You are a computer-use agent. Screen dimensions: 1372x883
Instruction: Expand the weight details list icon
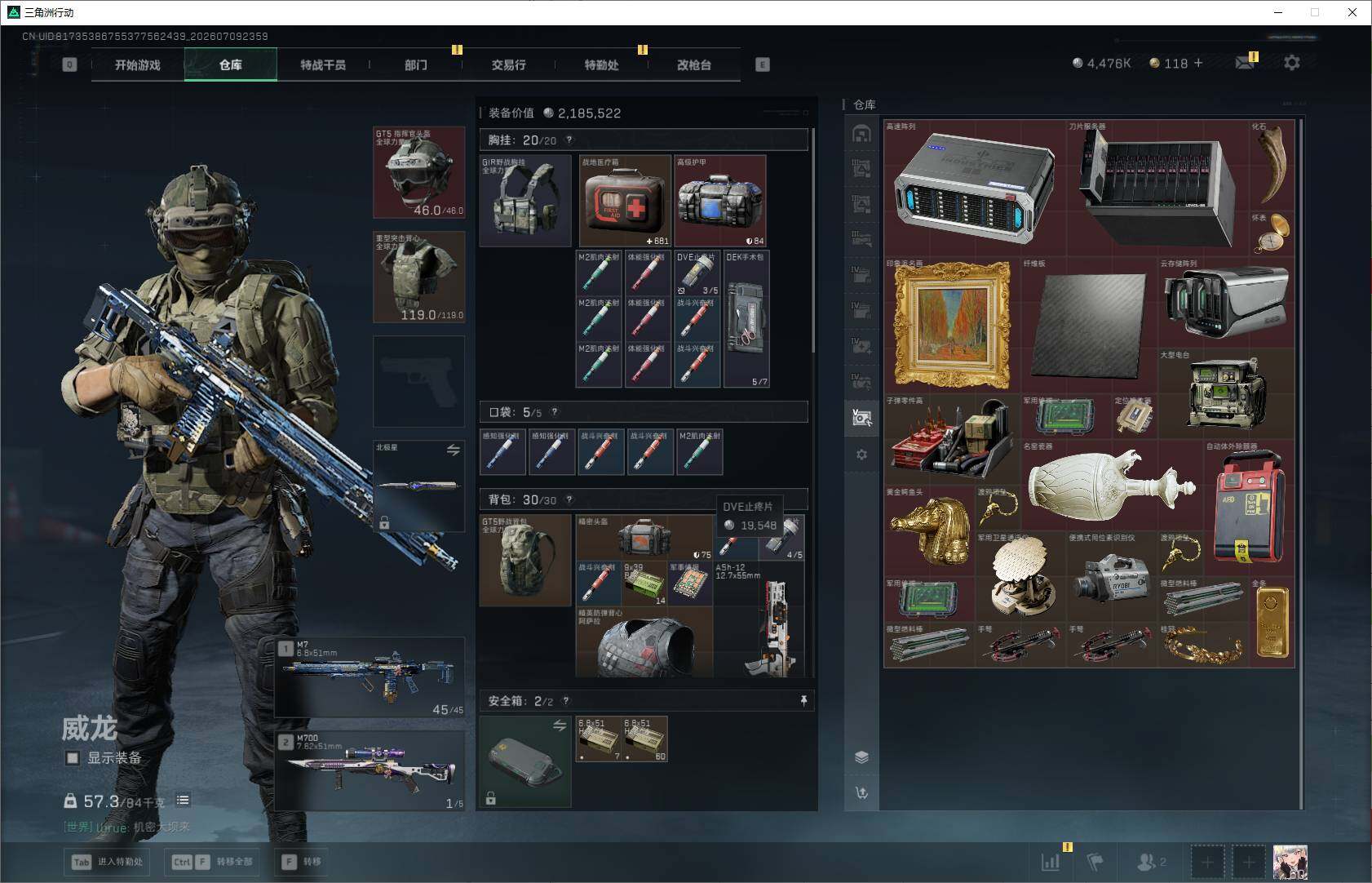pos(183,801)
